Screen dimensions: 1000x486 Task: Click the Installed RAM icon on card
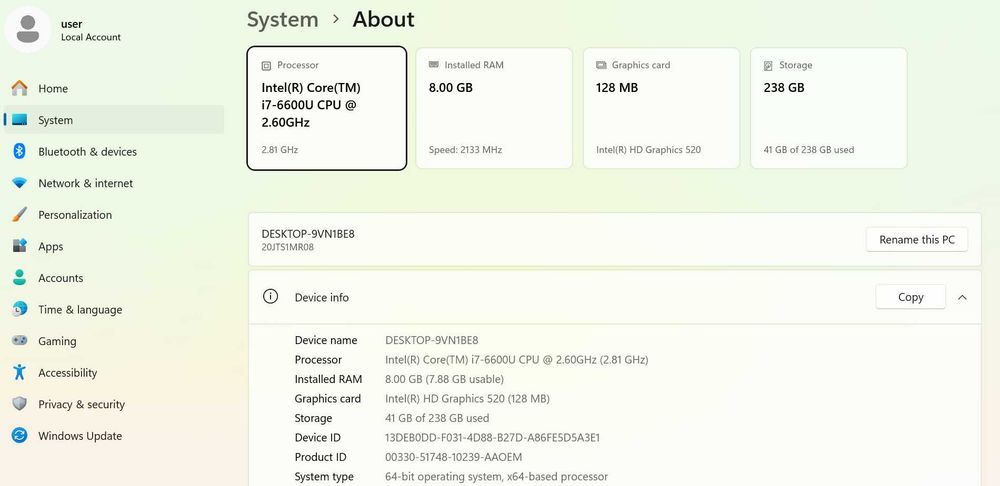[434, 65]
